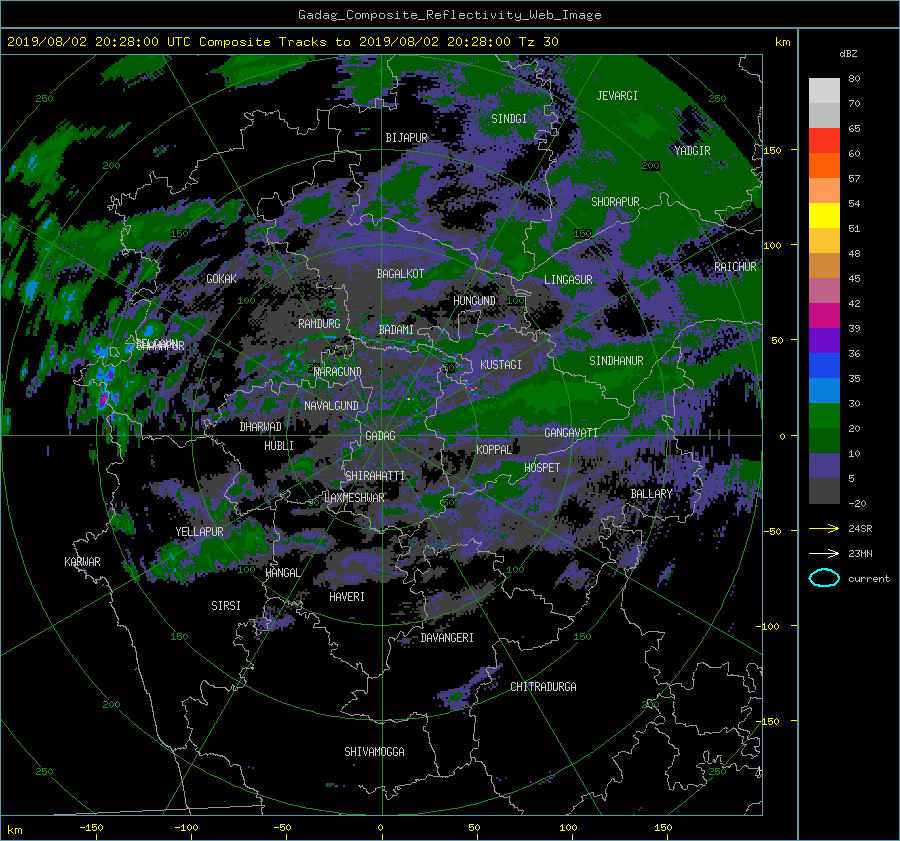The height and width of the screenshot is (841, 900).
Task: Click the HUNGUND city label
Action: [474, 301]
